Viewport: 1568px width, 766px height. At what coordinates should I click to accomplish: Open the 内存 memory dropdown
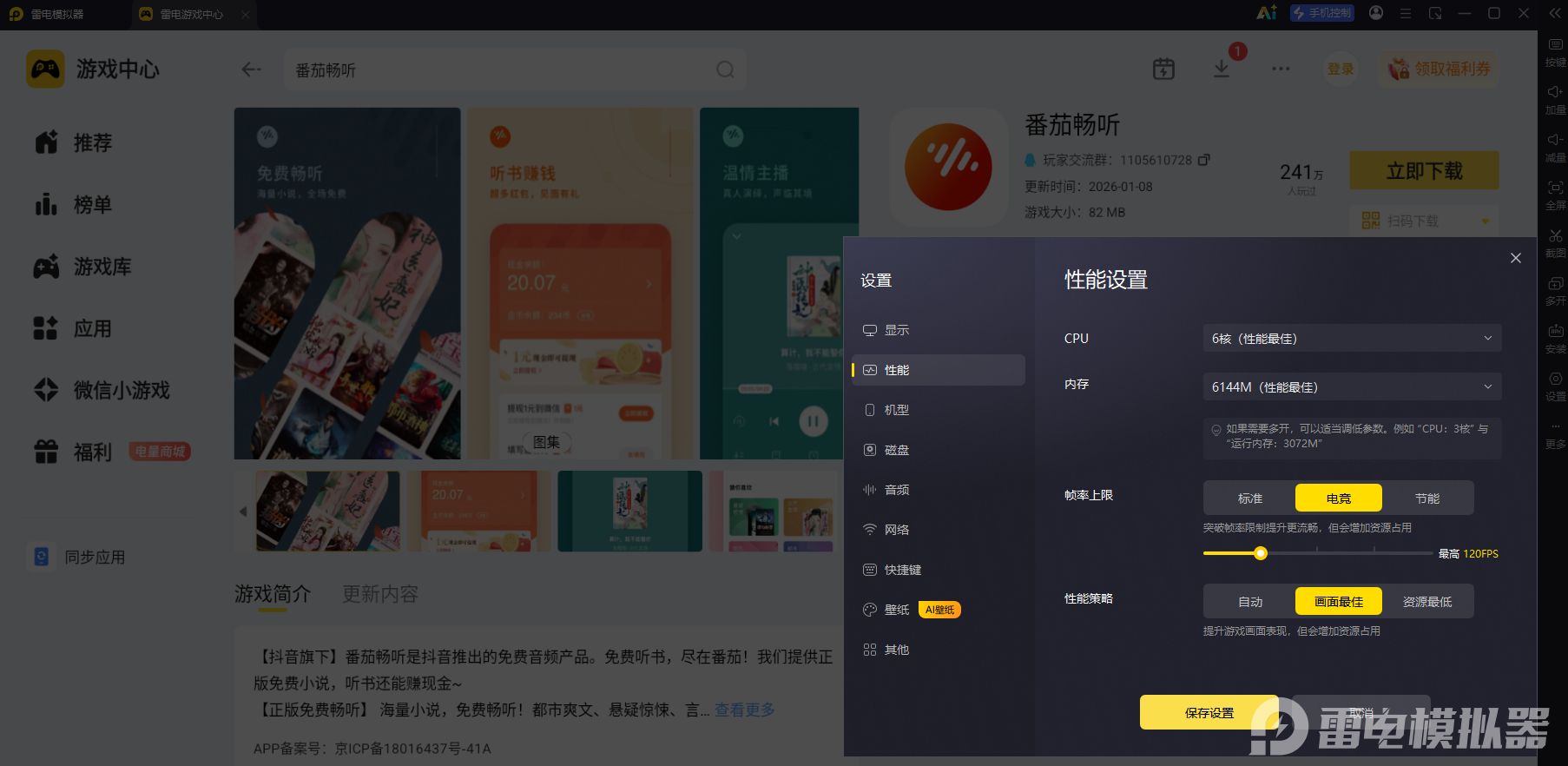click(x=1353, y=386)
